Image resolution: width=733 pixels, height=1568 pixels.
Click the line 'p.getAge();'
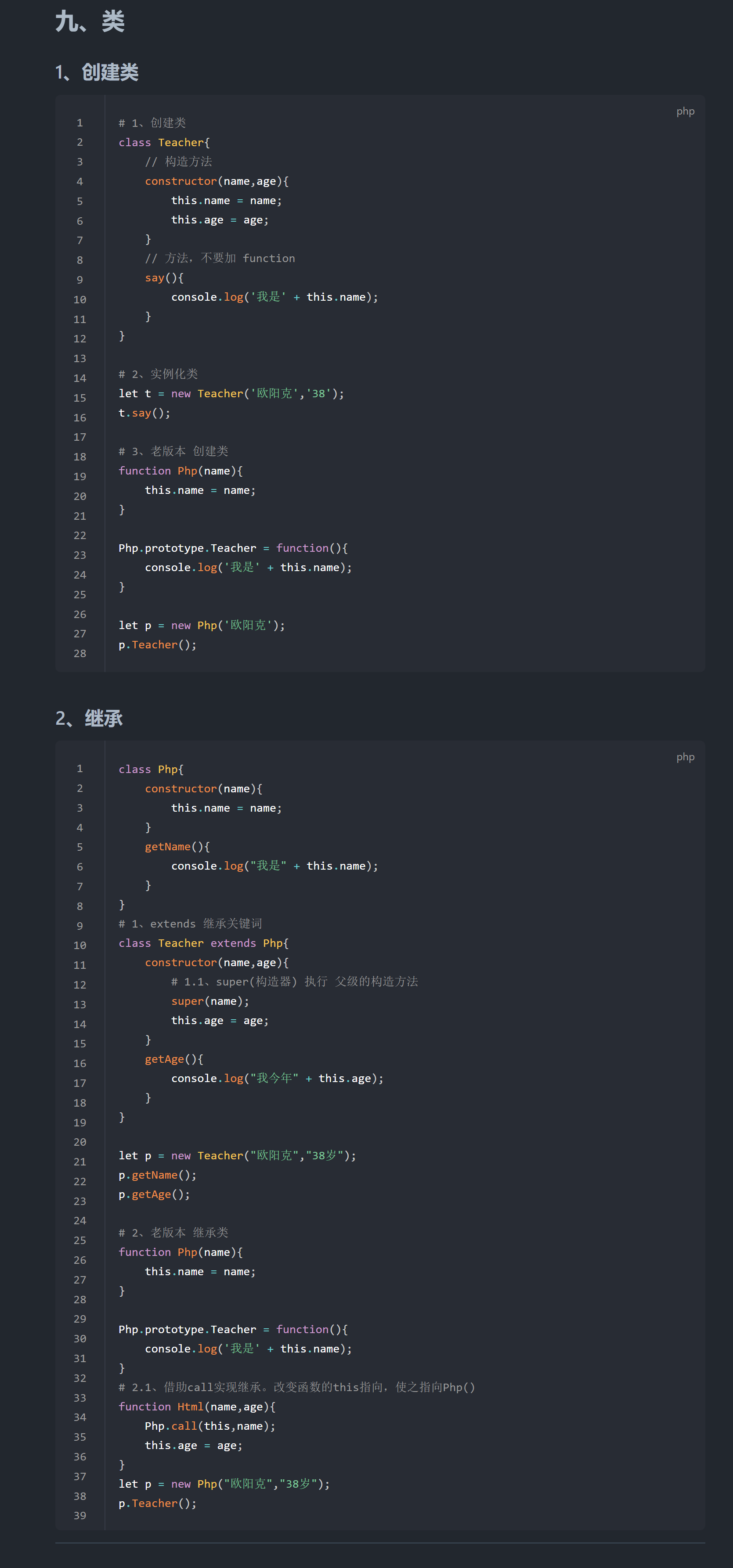coord(154,1194)
